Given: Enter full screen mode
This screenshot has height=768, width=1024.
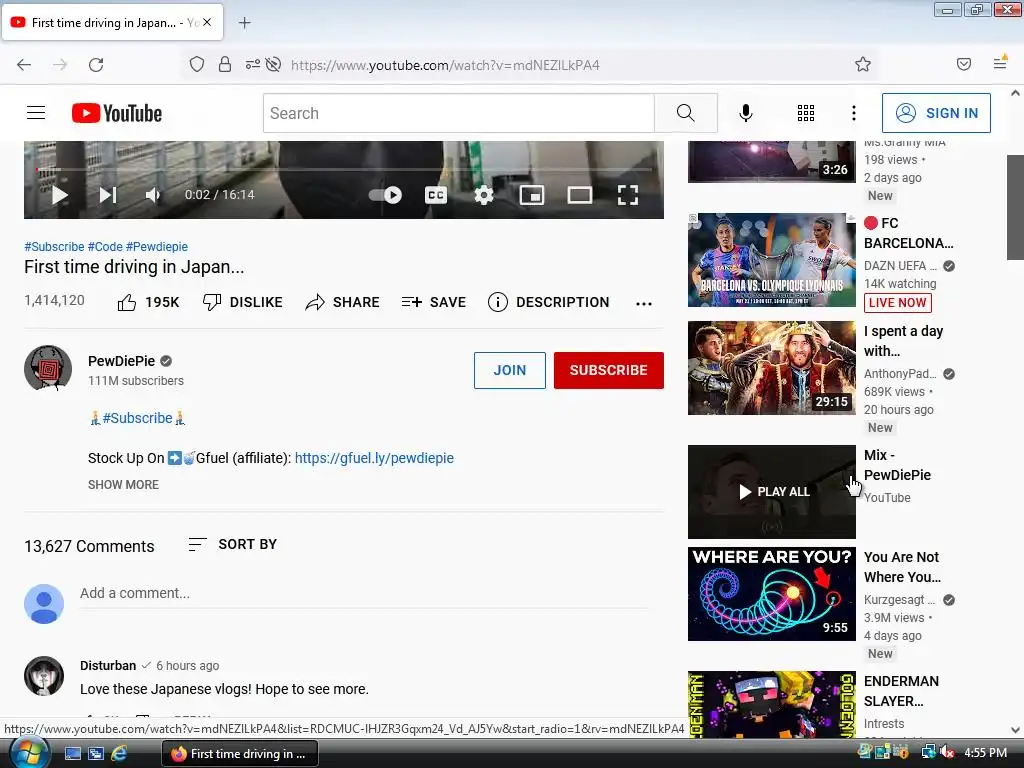Looking at the screenshot, I should click(x=628, y=195).
